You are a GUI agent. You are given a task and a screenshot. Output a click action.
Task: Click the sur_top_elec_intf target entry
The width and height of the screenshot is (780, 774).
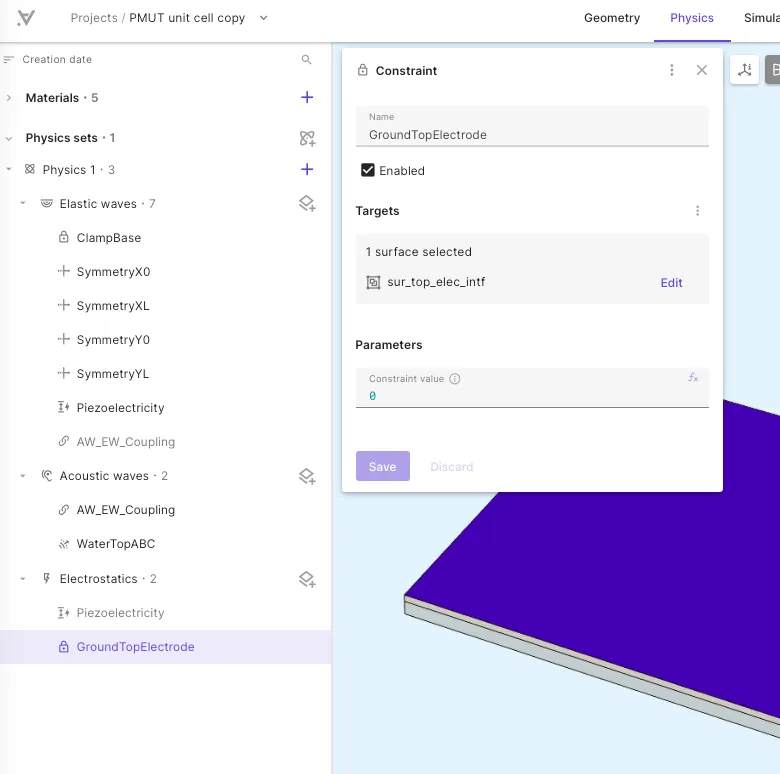[436, 282]
